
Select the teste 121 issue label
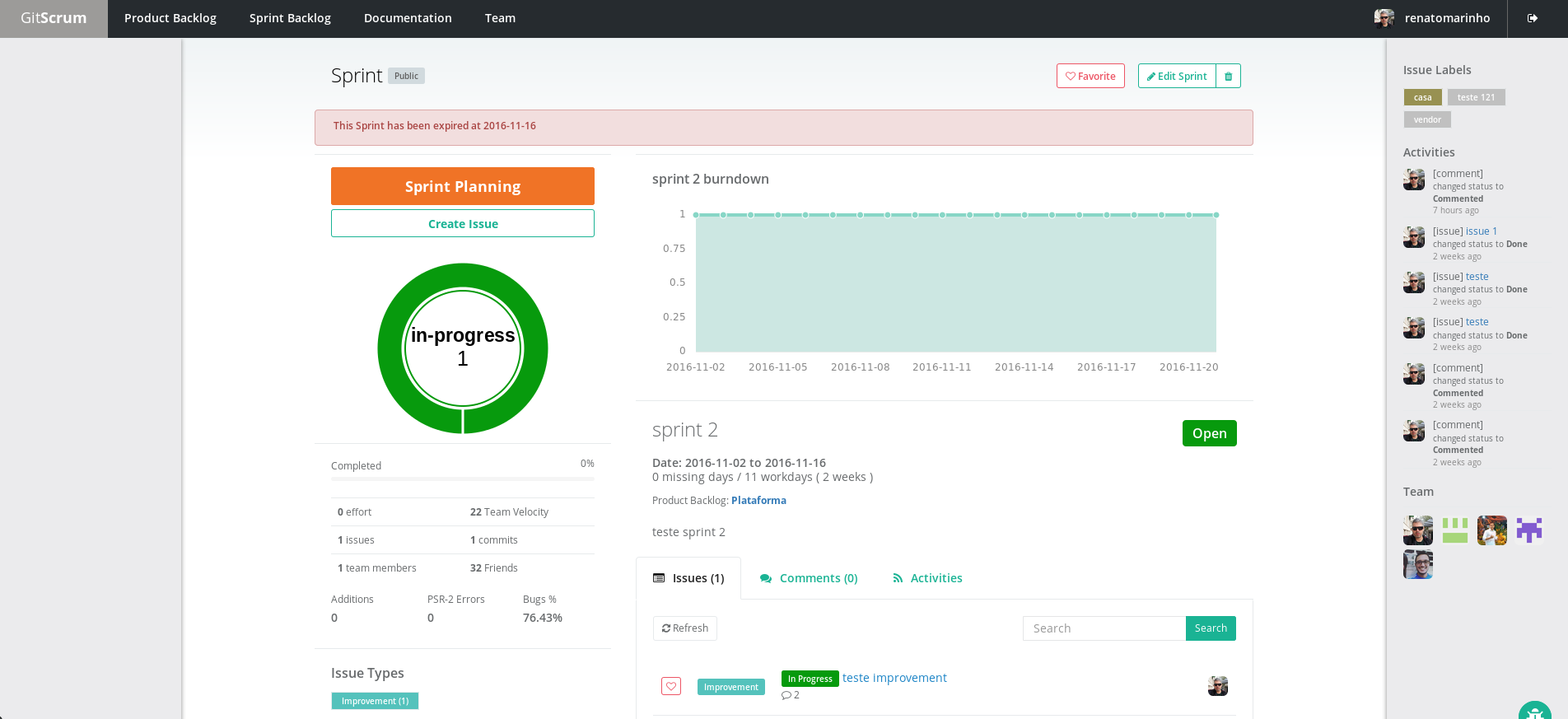[x=1476, y=97]
